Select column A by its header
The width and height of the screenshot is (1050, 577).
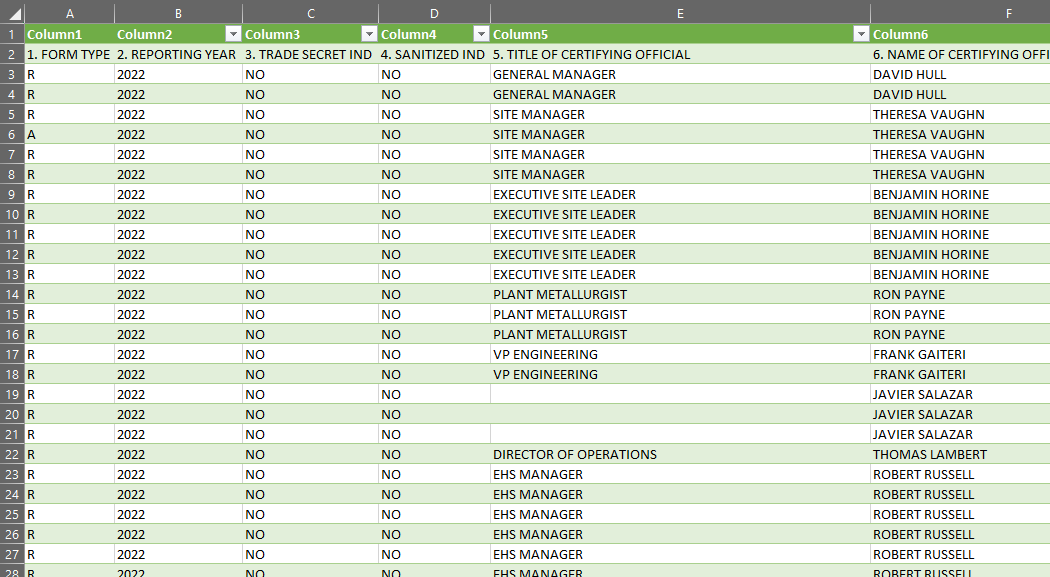click(70, 12)
